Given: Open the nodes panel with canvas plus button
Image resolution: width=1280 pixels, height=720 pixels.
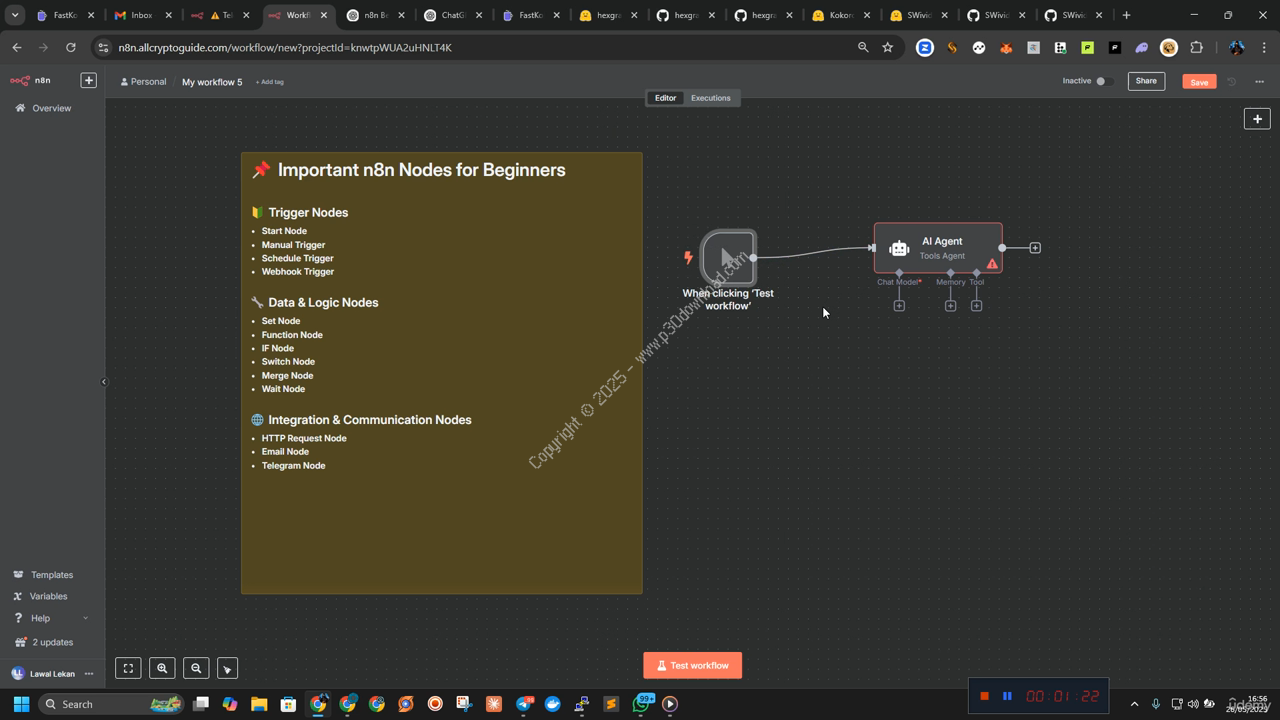Looking at the screenshot, I should tap(1257, 119).
